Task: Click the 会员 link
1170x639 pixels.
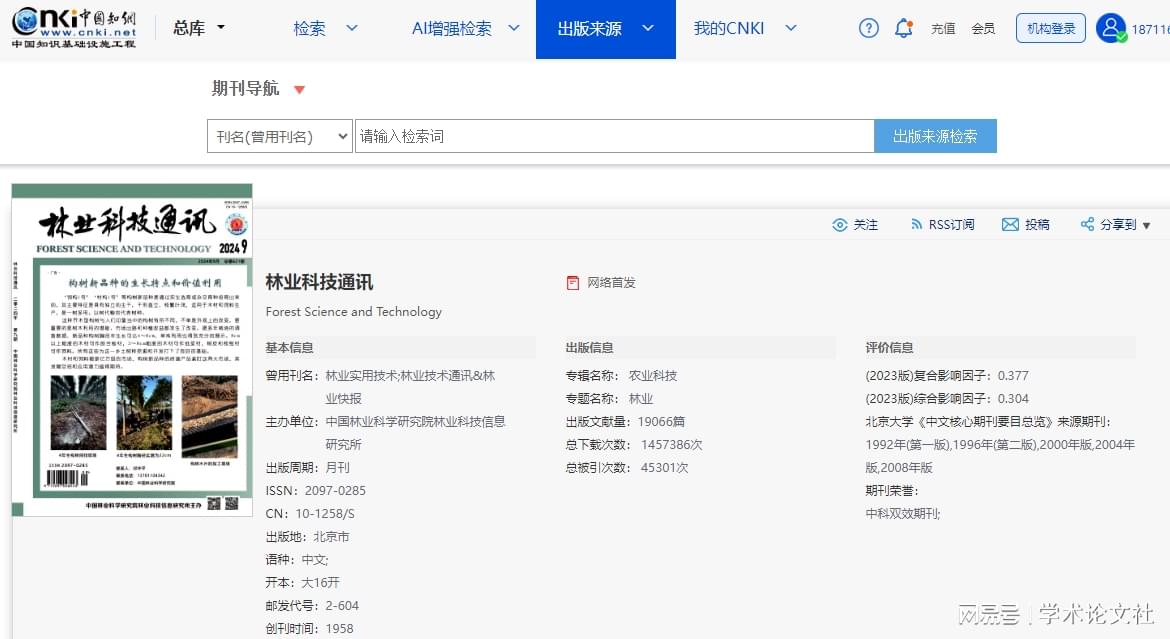Action: 983,28
